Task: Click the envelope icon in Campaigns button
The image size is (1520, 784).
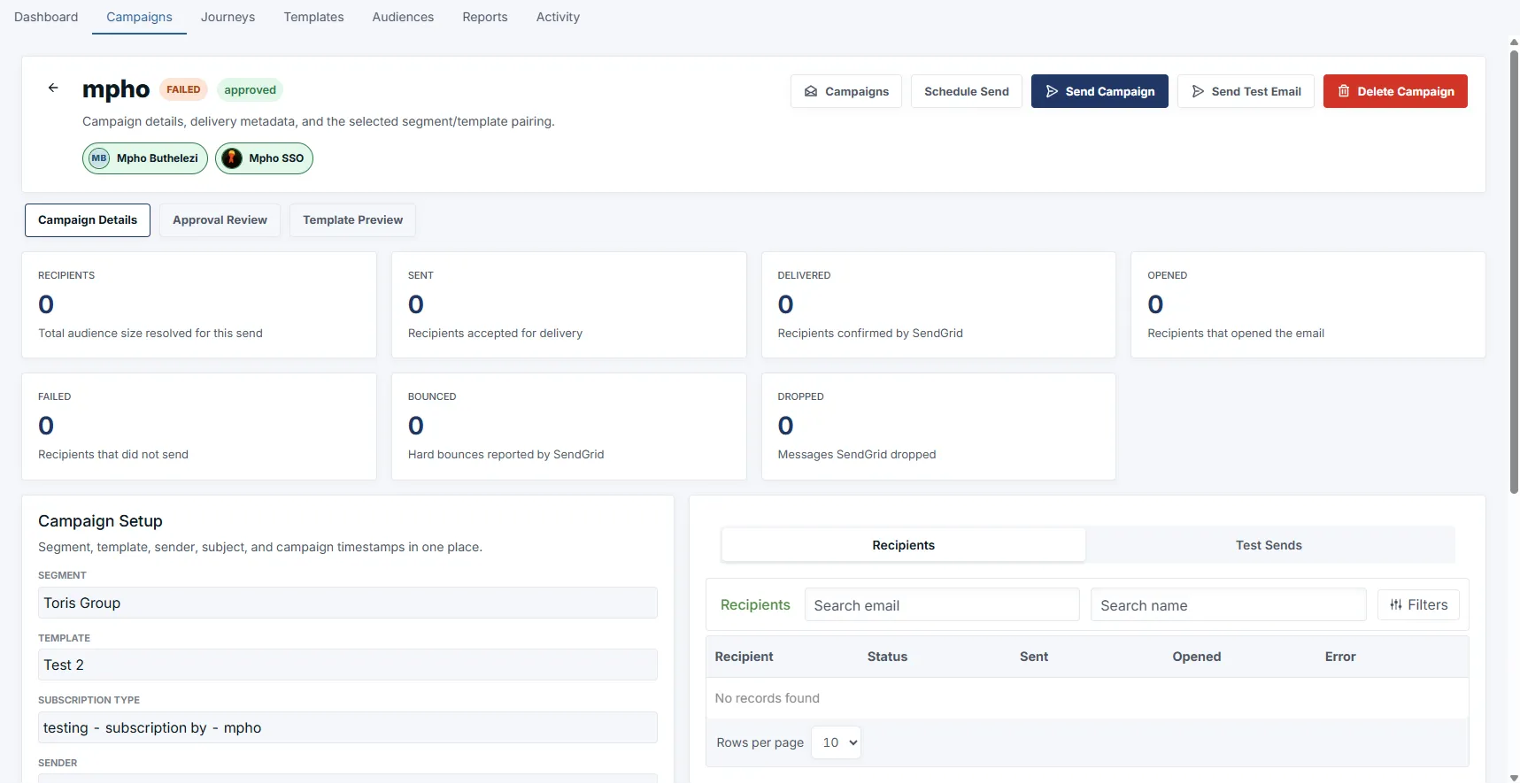Action: [810, 91]
